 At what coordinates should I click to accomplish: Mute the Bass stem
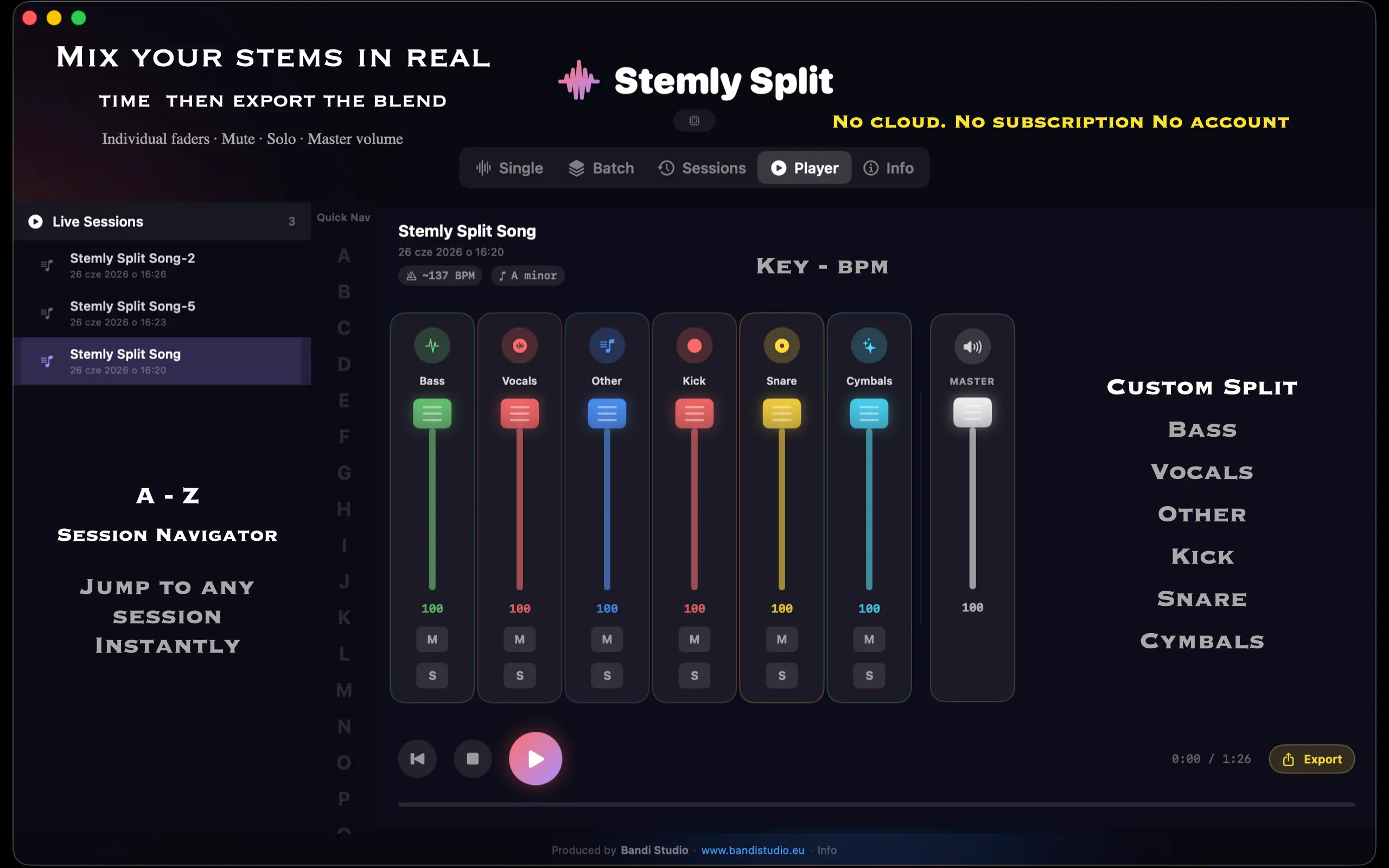click(x=432, y=640)
